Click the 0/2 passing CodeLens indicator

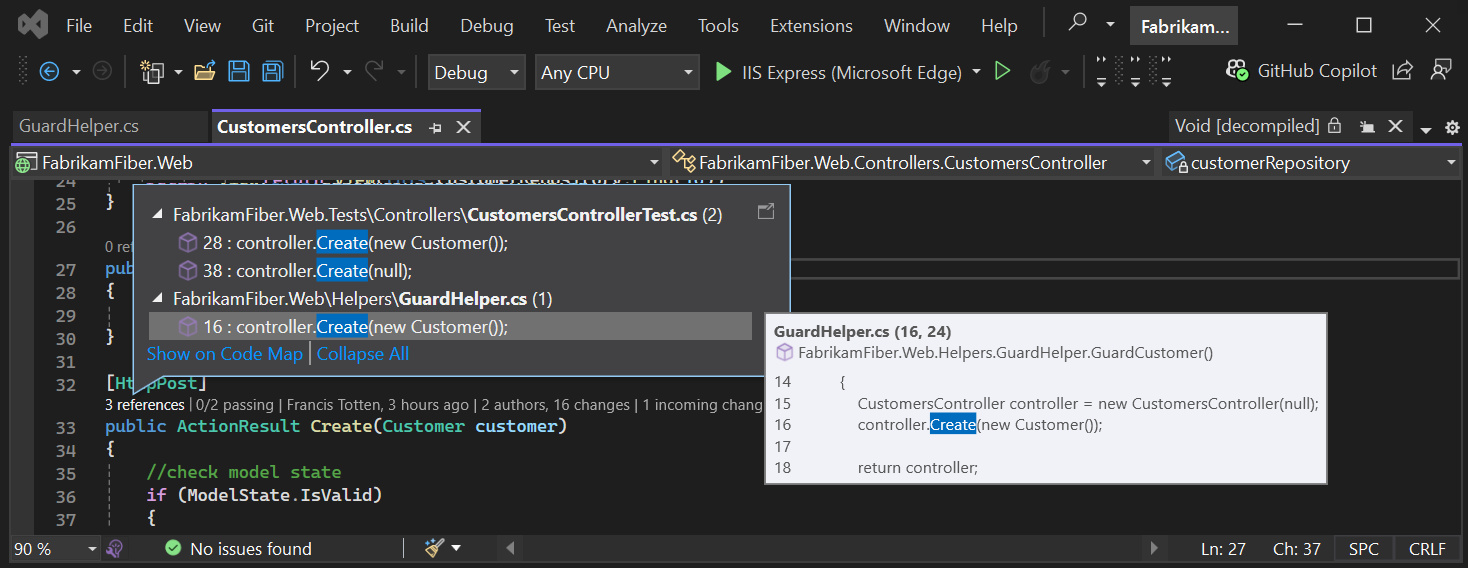tap(237, 405)
